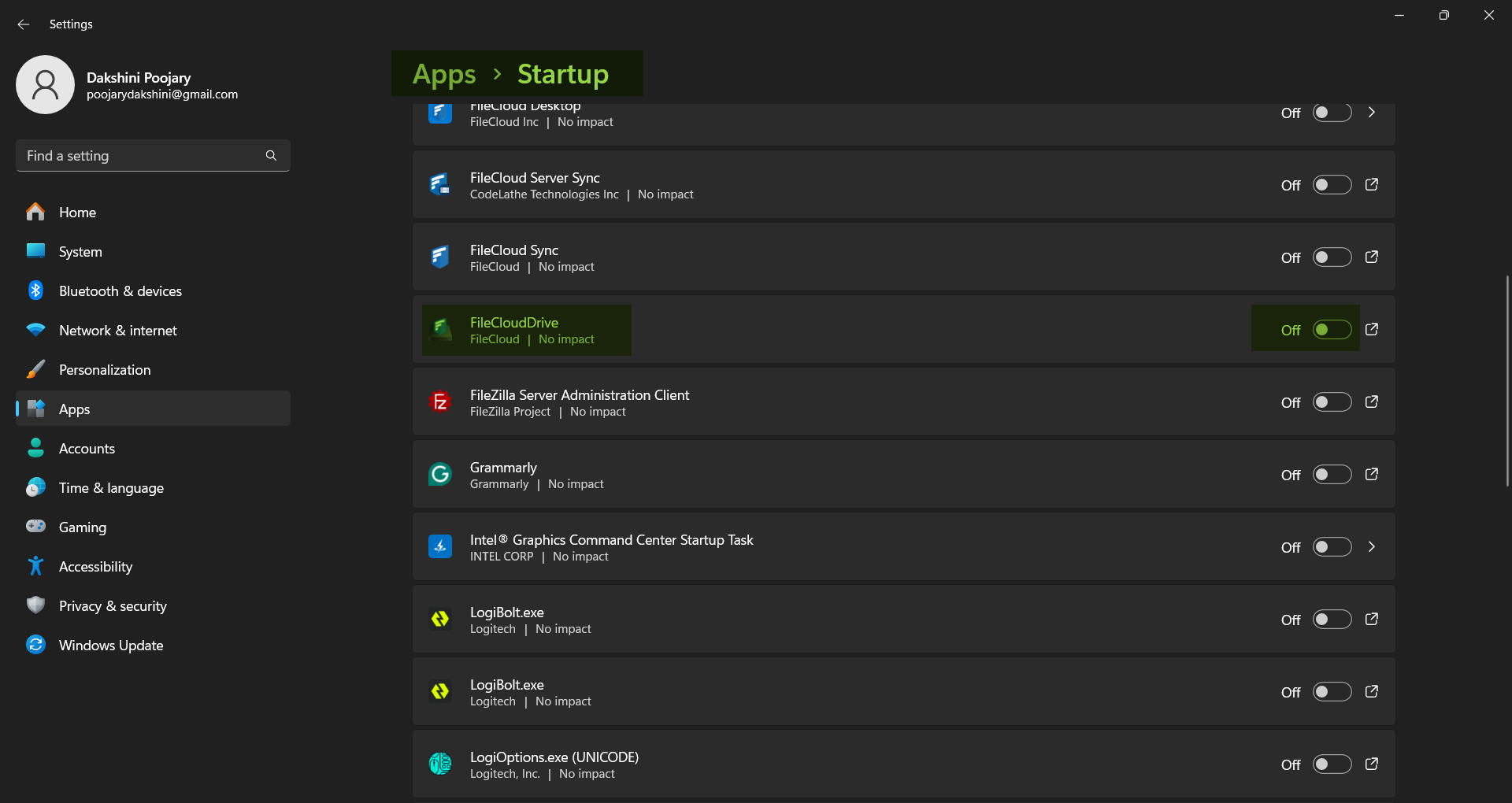Screen dimensions: 1512x803
Task: Click the search magnifier icon
Action: click(x=271, y=155)
